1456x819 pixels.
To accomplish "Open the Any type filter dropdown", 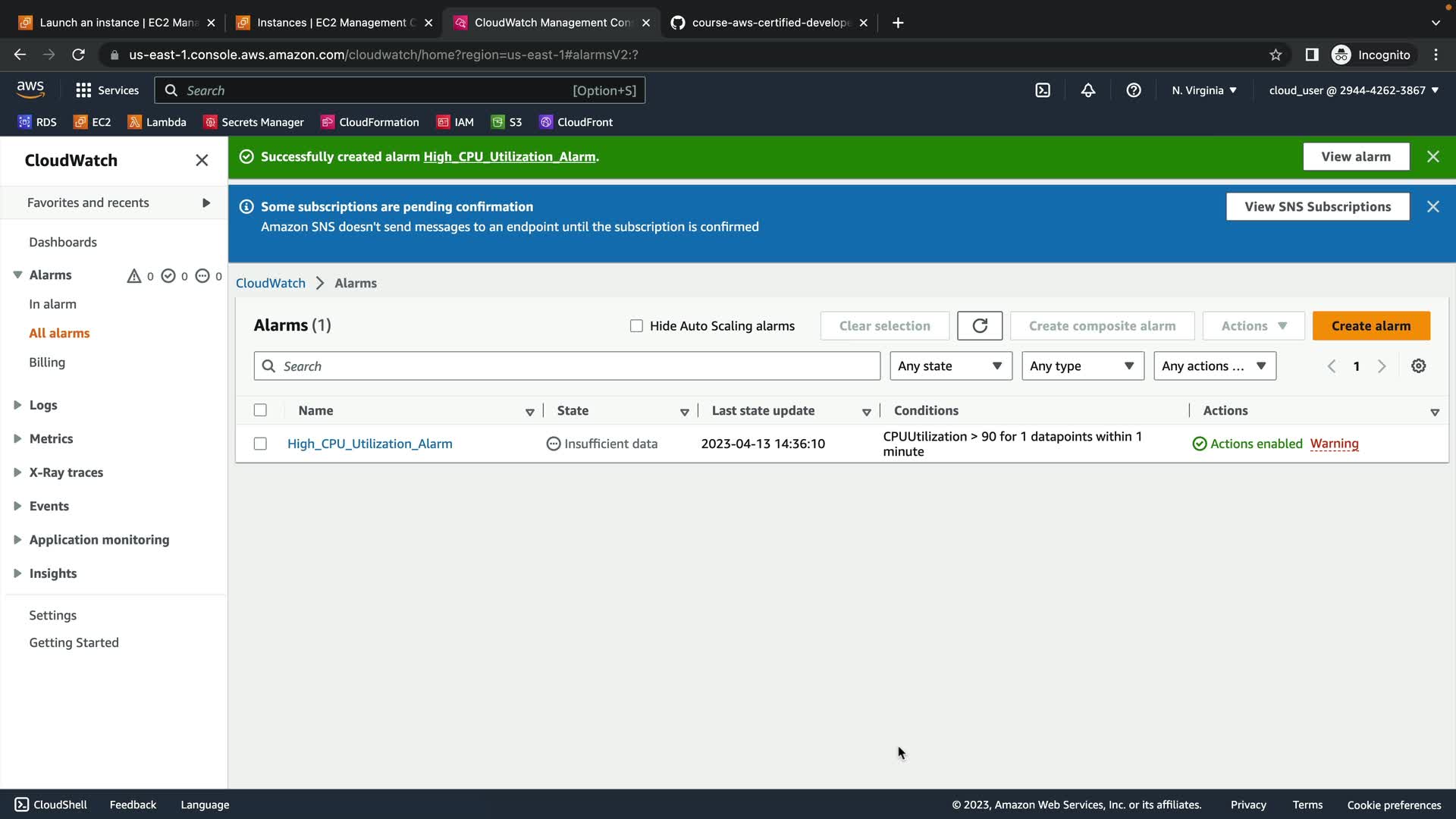I will [x=1082, y=366].
